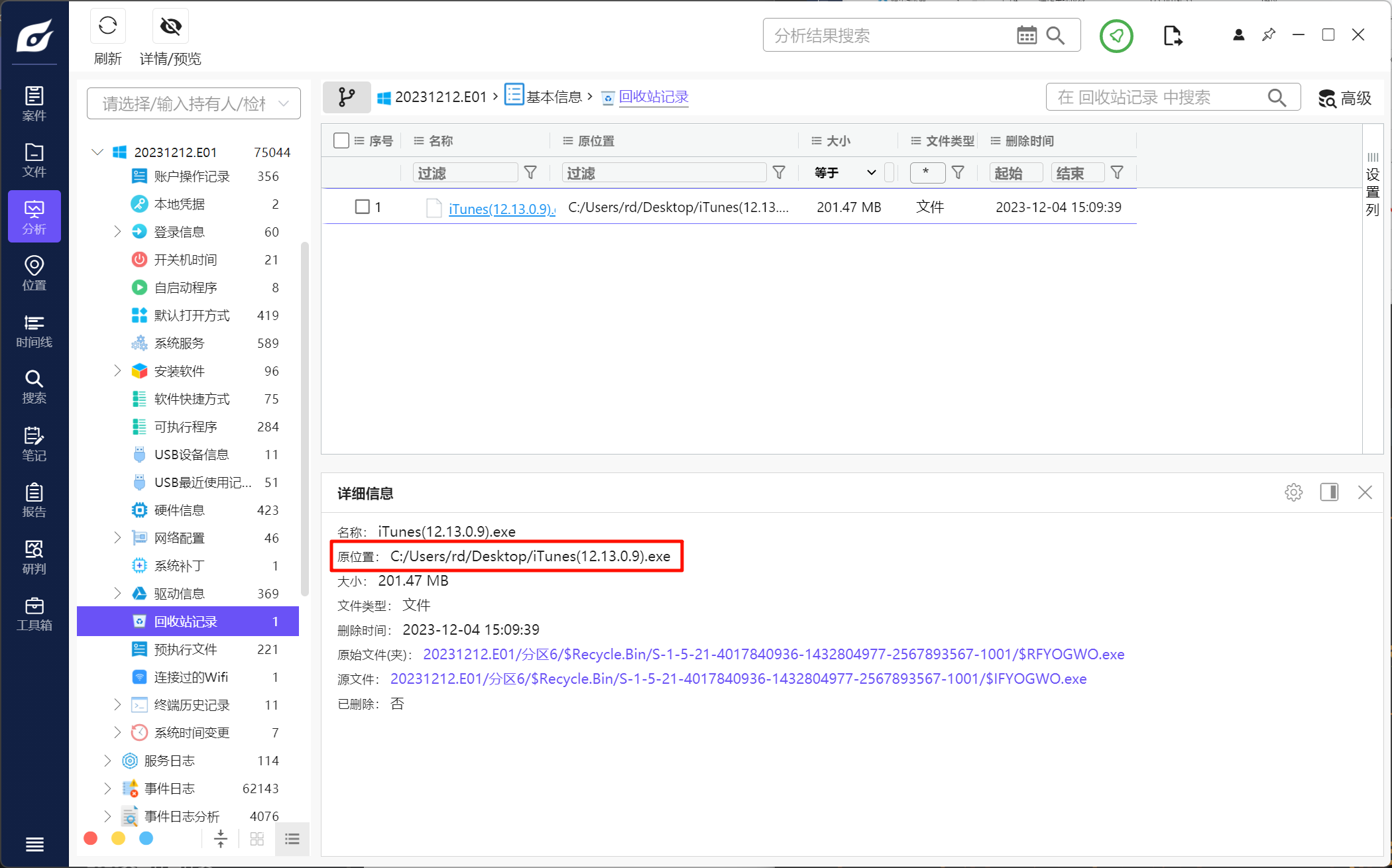Viewport: 1392px width, 868px height.
Task: Check the select-all checkbox in table header
Action: tap(341, 140)
